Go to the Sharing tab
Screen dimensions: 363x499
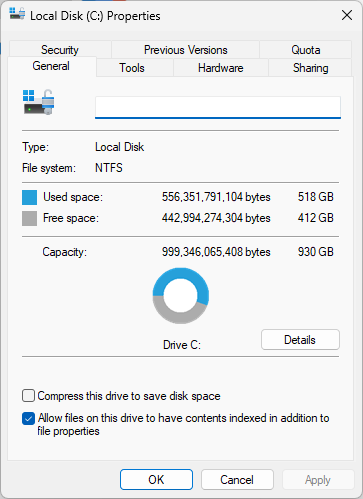coord(310,68)
